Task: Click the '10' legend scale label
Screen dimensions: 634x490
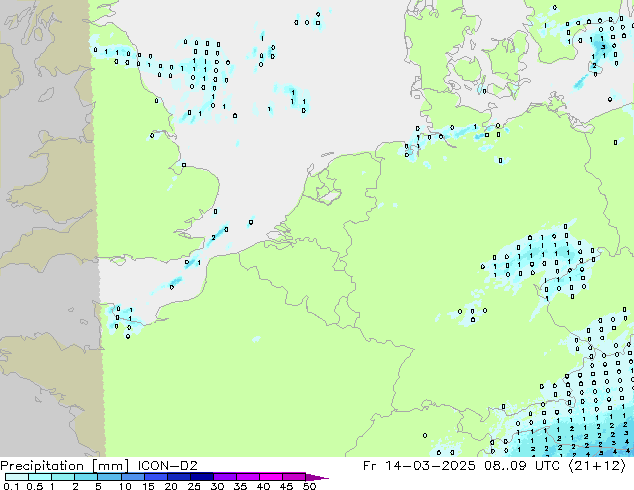Action: 125,486
